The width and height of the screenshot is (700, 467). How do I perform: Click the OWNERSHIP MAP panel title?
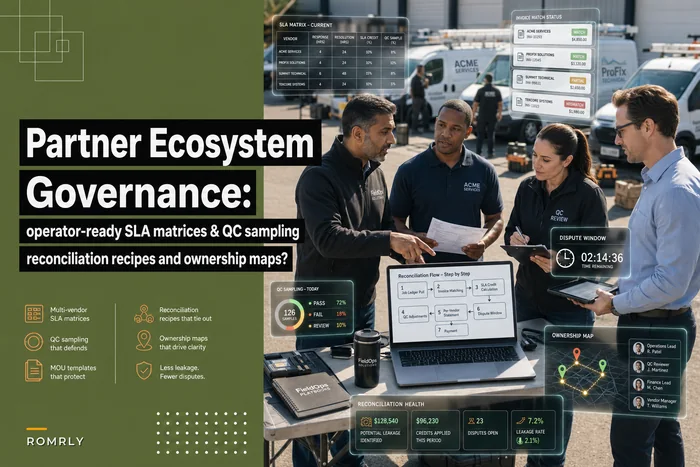point(573,335)
